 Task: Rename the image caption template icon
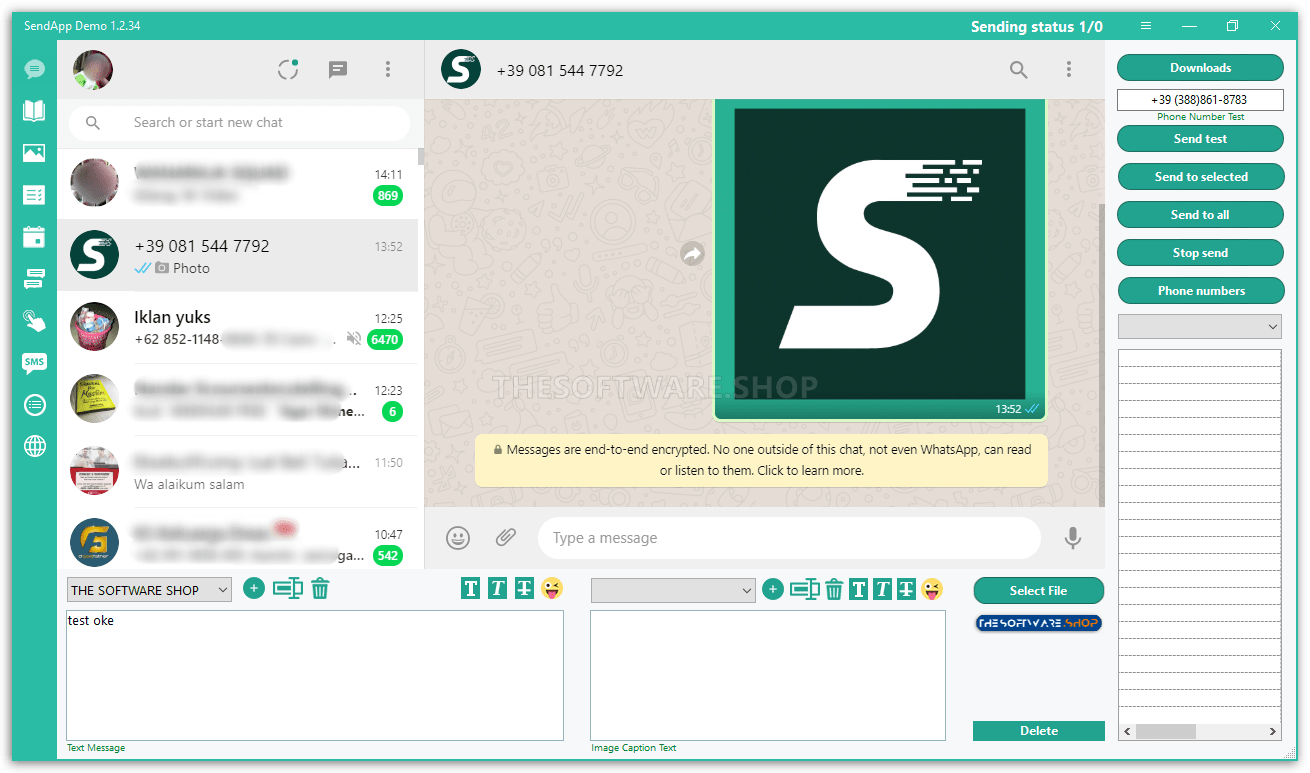805,589
